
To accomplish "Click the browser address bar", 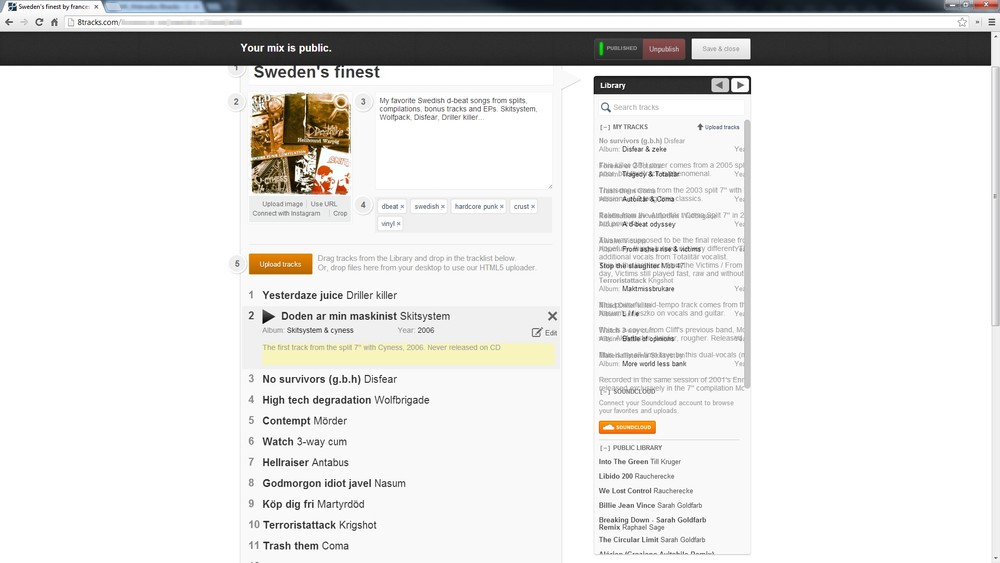I will point(510,22).
